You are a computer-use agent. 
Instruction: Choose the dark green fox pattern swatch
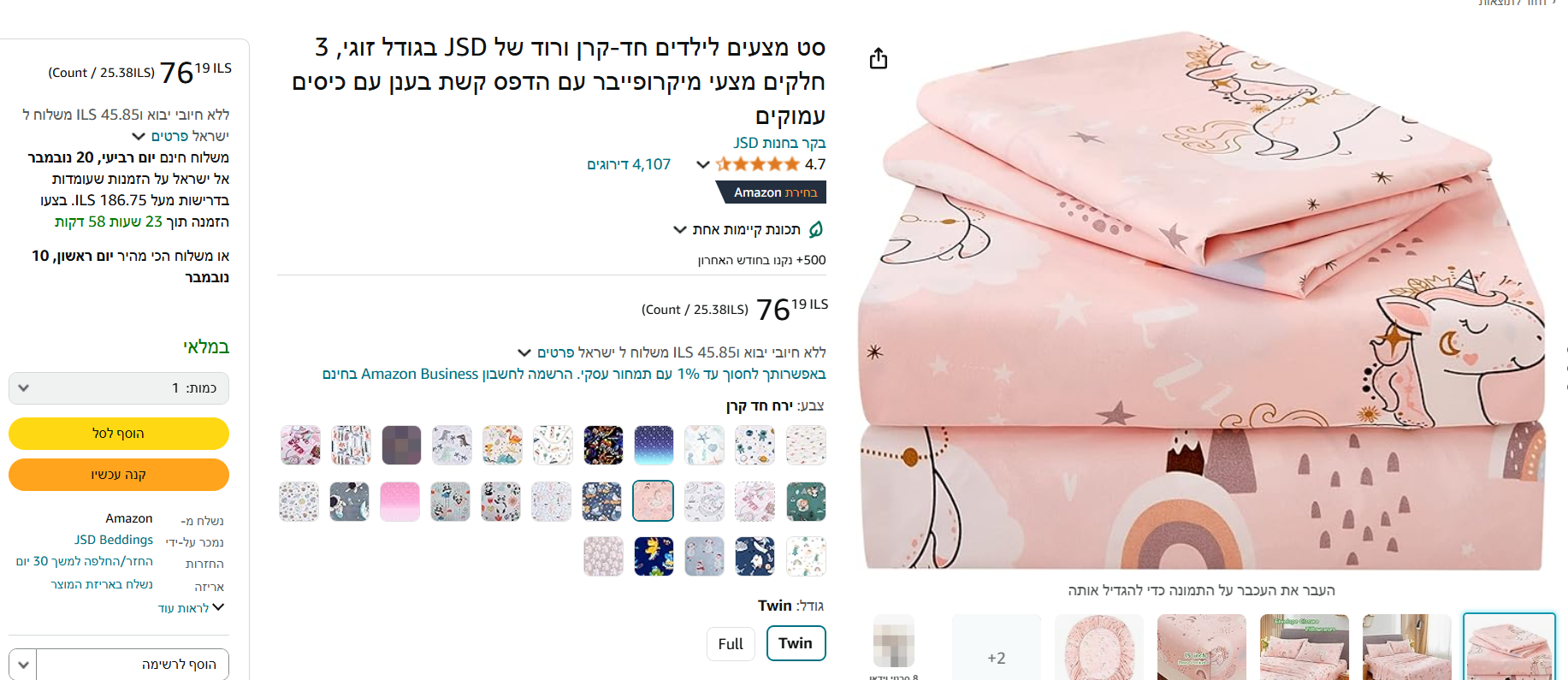806,501
